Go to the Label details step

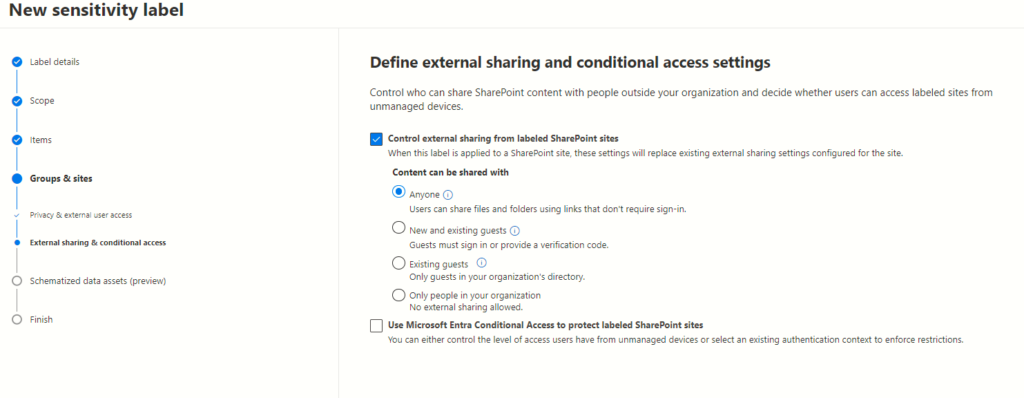pyautogui.click(x=55, y=62)
